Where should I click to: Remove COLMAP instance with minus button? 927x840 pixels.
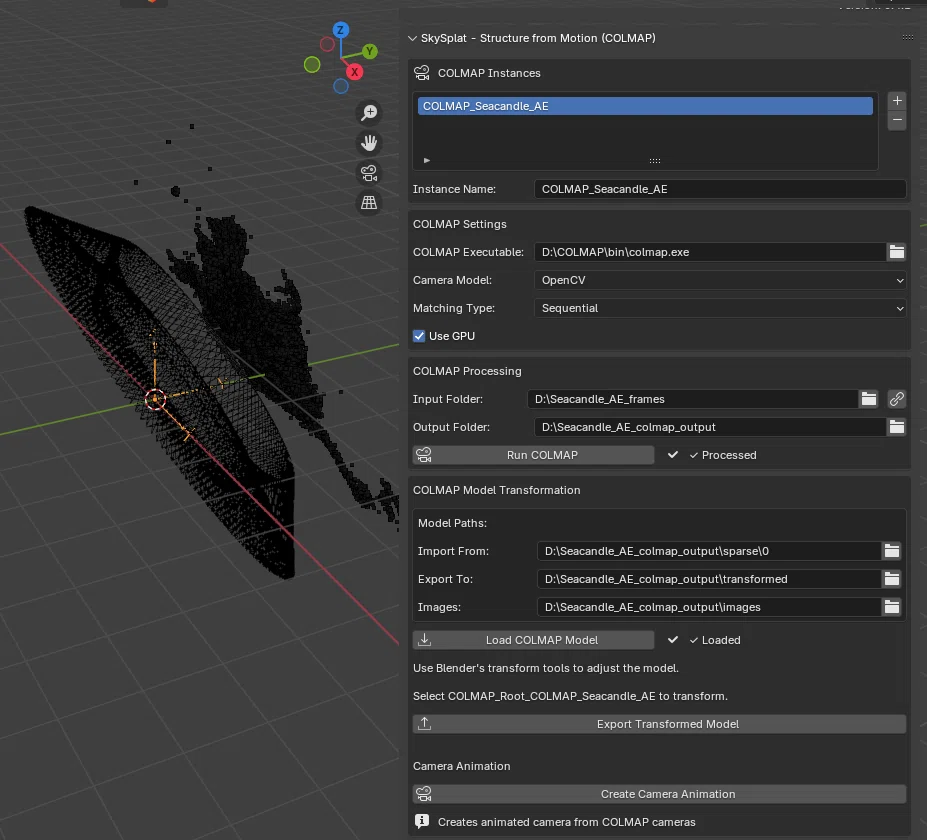[897, 120]
